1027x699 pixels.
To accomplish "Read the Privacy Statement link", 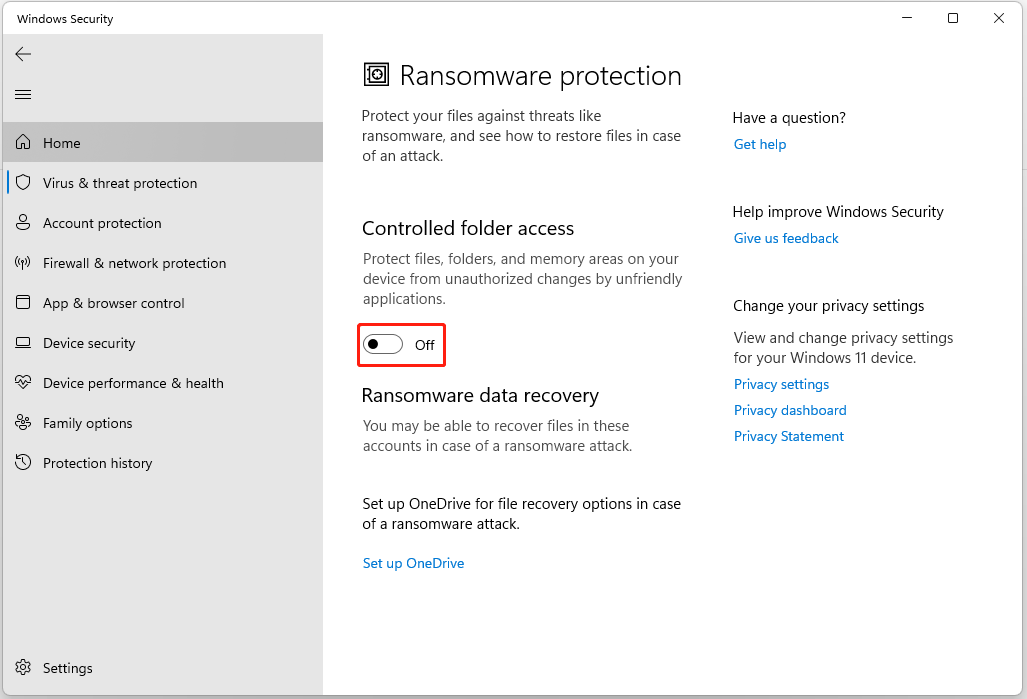I will 788,436.
